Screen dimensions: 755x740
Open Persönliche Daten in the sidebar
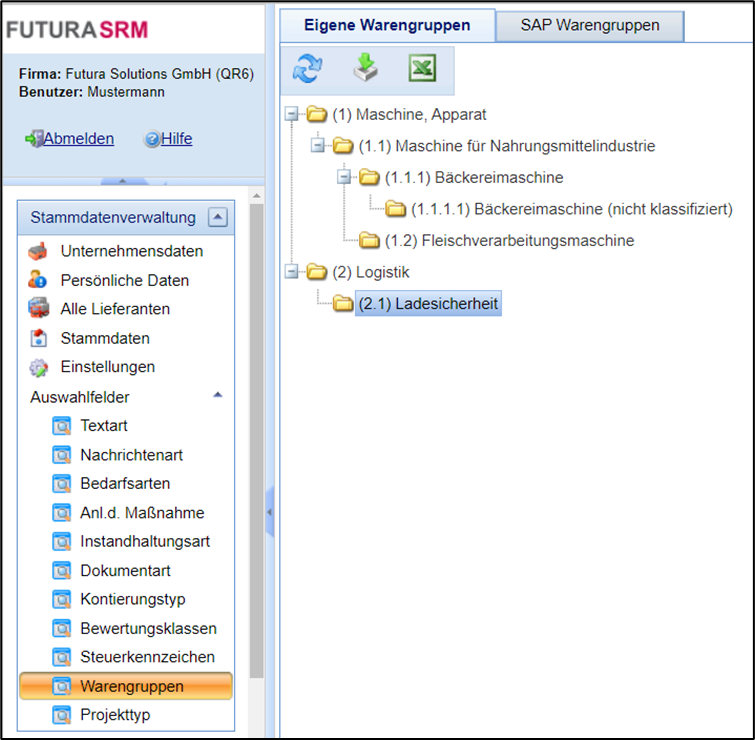click(x=124, y=280)
